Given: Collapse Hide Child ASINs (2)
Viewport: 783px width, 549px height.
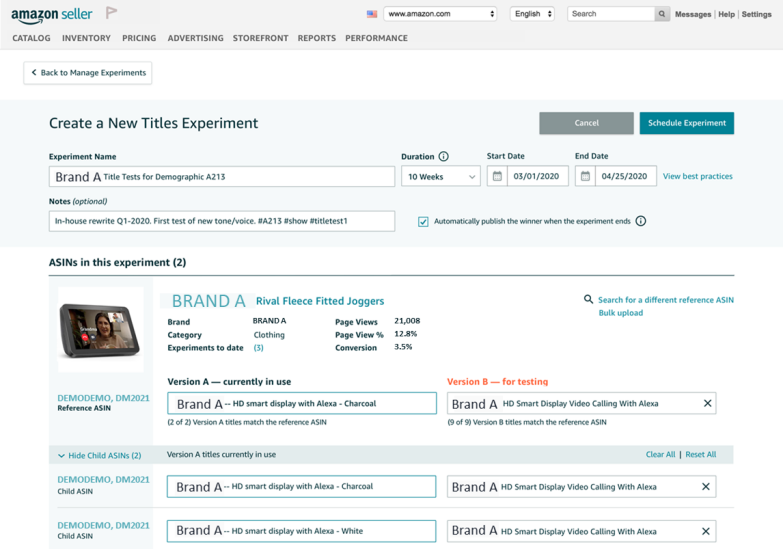Looking at the screenshot, I should pyautogui.click(x=100, y=455).
